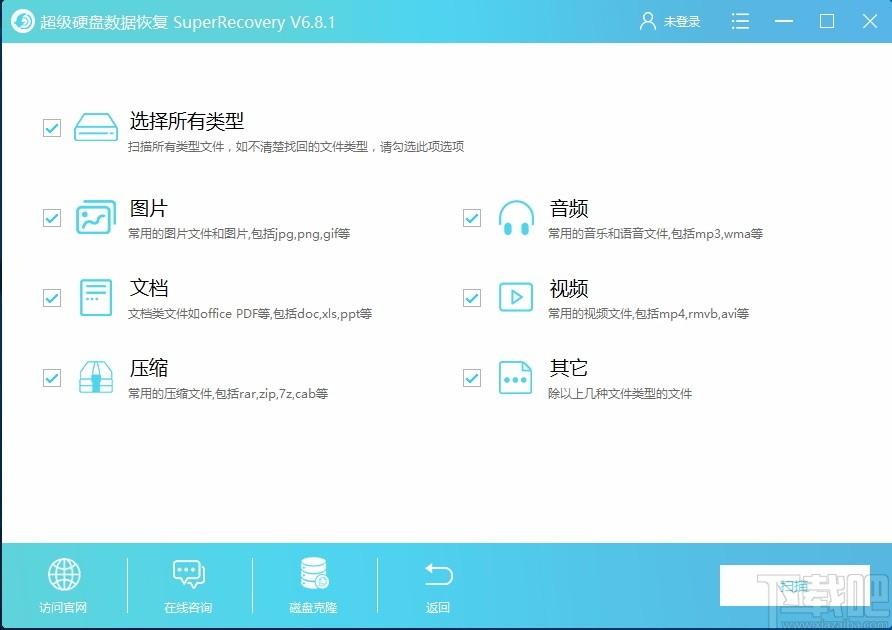Toggle the 选择所有类型 checkbox

click(x=52, y=127)
